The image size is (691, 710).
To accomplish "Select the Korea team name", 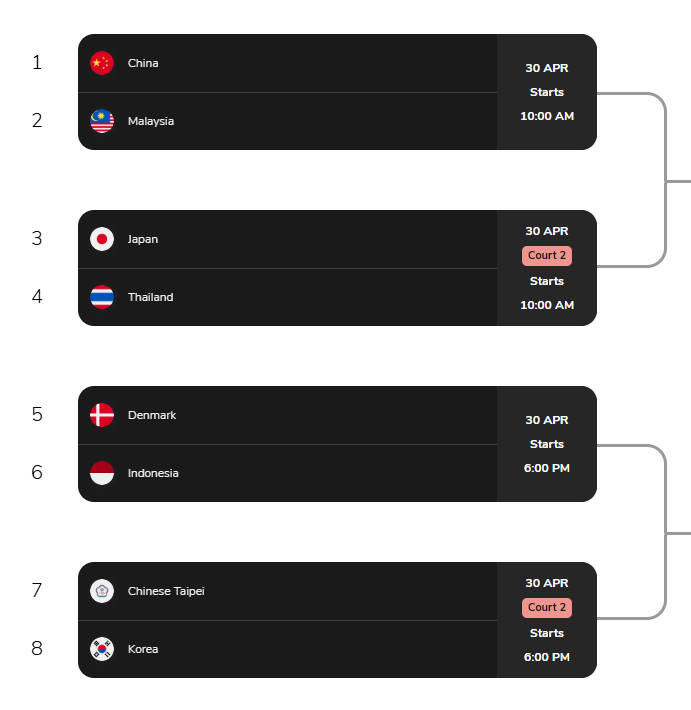I will [143, 649].
